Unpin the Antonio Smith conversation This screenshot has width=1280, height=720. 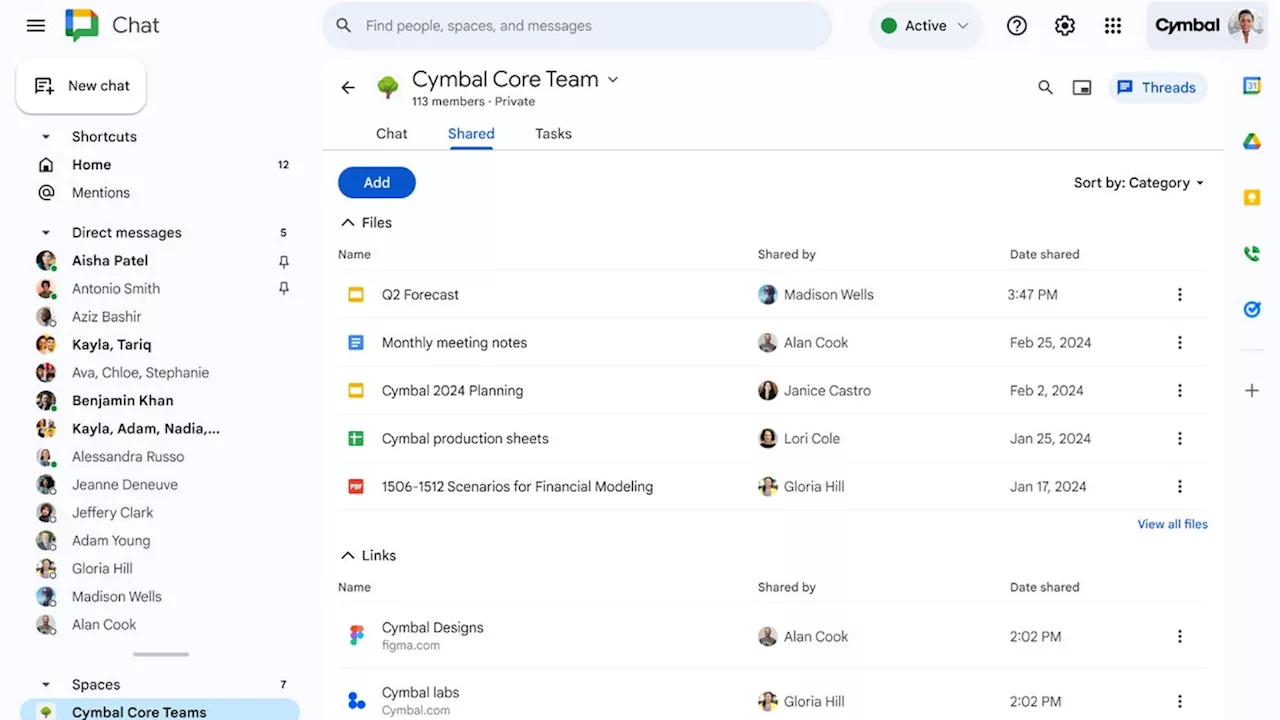[x=284, y=289]
